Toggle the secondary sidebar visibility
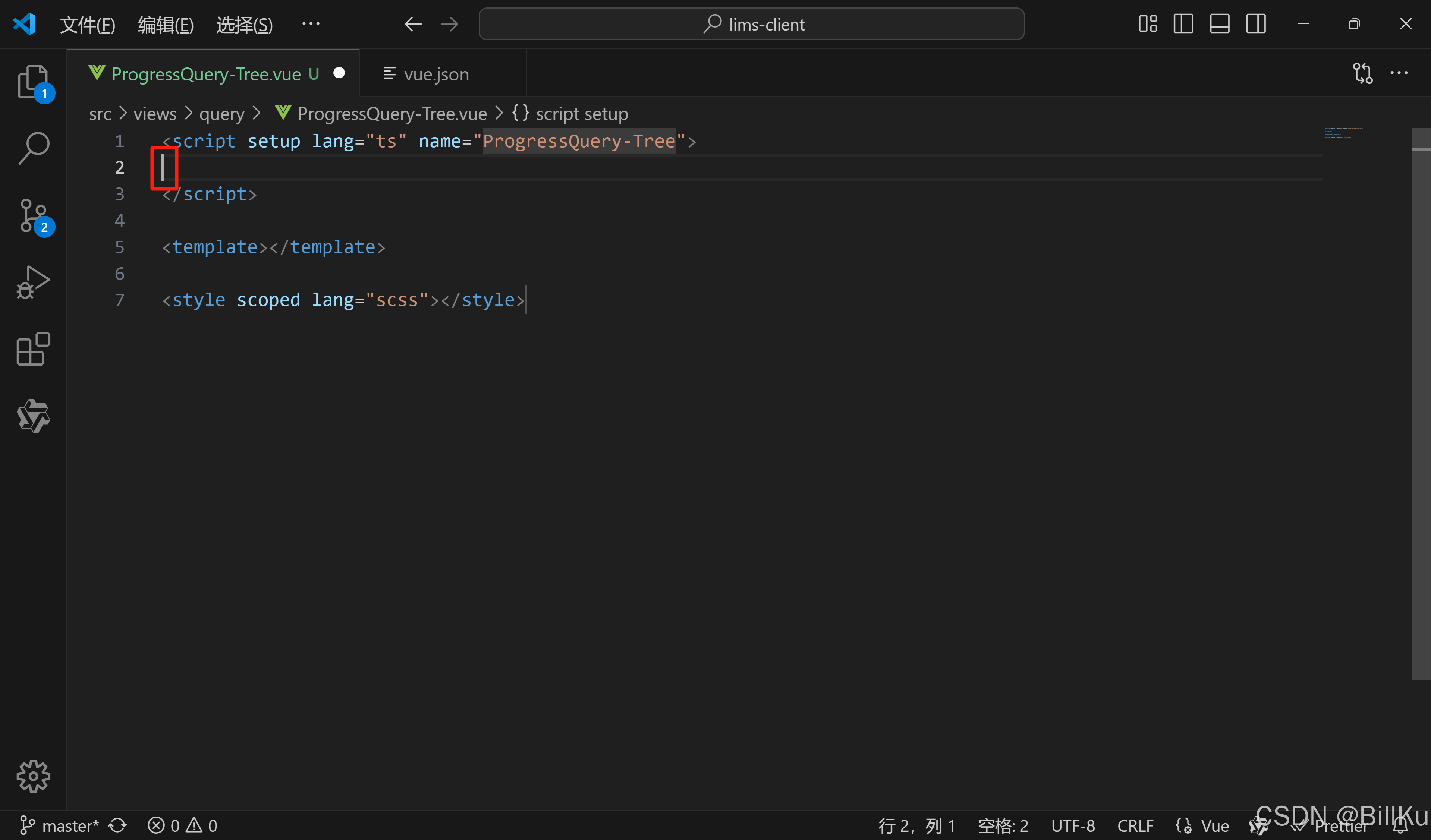This screenshot has height=840, width=1431. click(x=1255, y=24)
